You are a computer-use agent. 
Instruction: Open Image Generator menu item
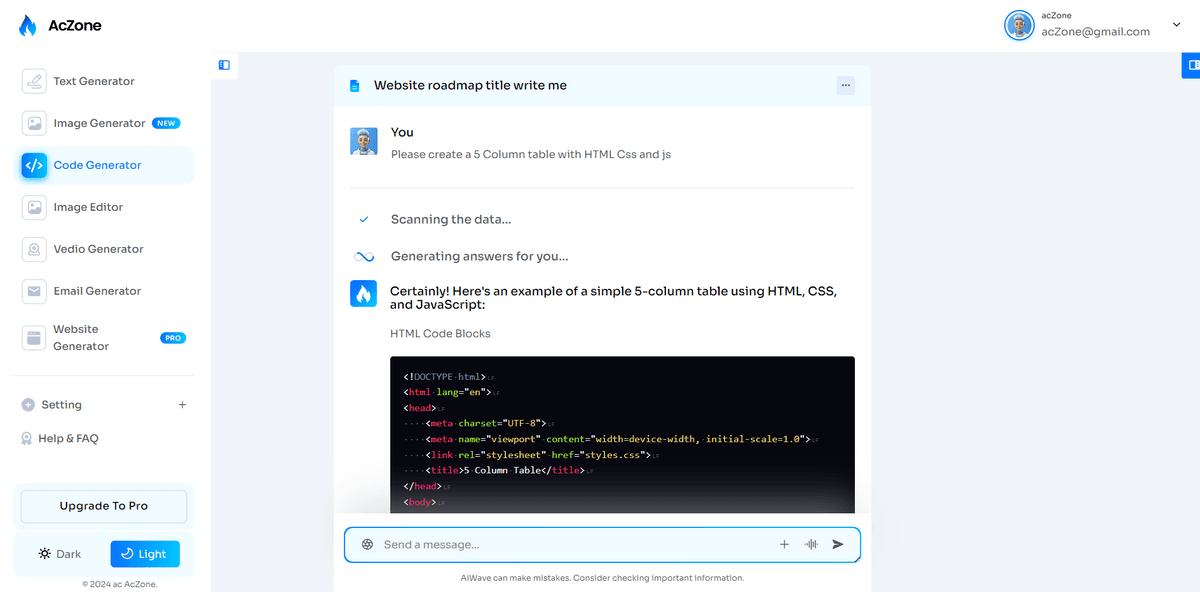pyautogui.click(x=105, y=123)
